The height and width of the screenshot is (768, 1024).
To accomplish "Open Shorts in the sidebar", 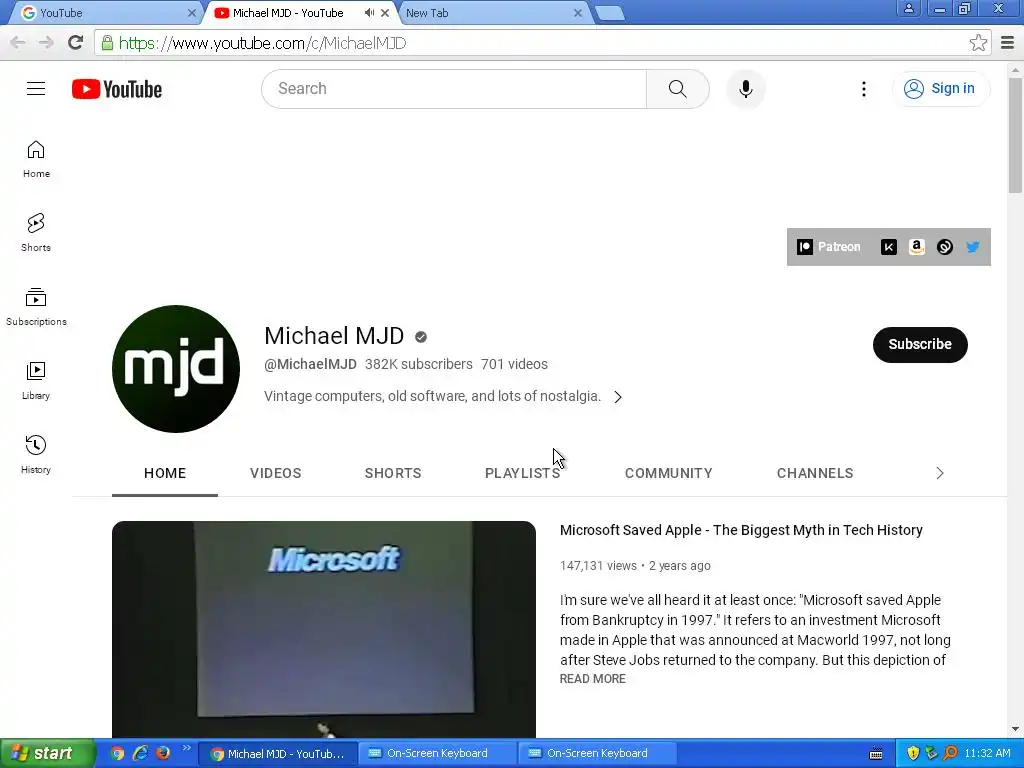I will click(x=36, y=233).
